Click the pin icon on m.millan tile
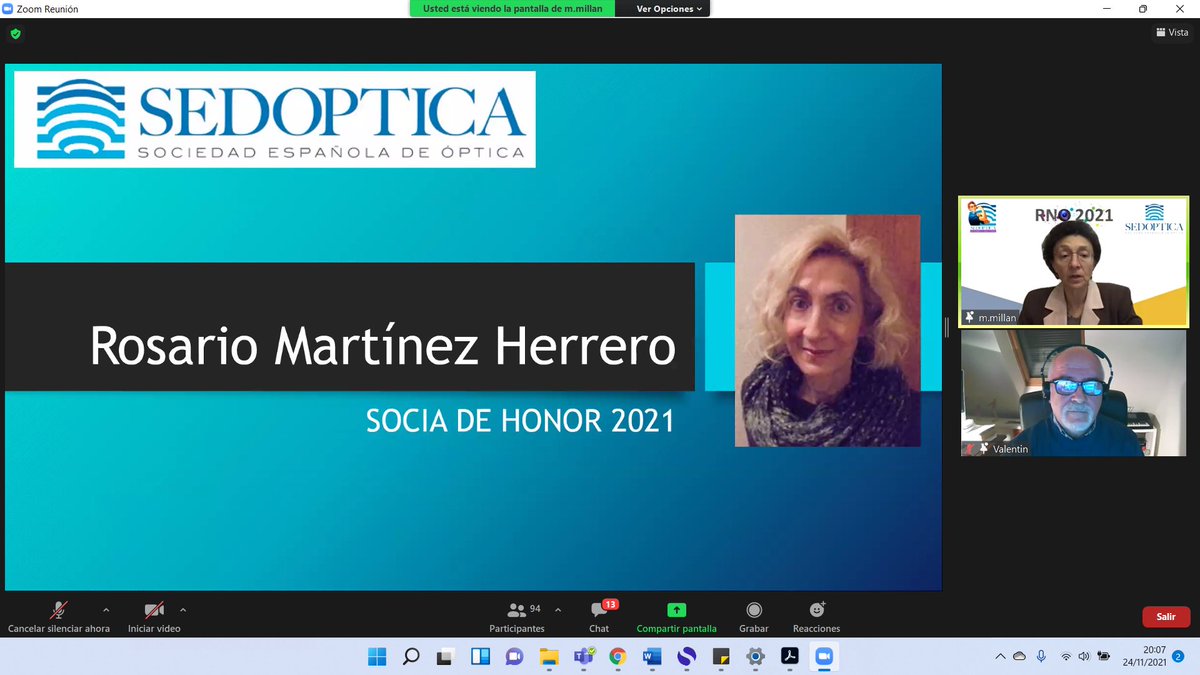Screen dimensions: 1200x675 (x=969, y=317)
